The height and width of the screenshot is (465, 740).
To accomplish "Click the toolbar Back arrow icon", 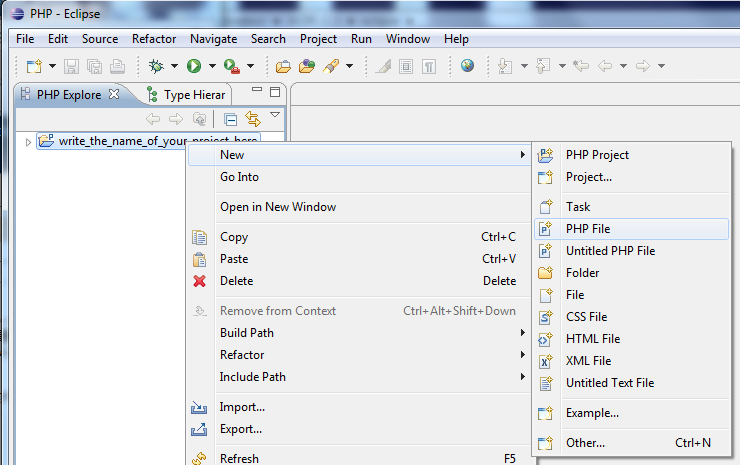I will point(605,66).
